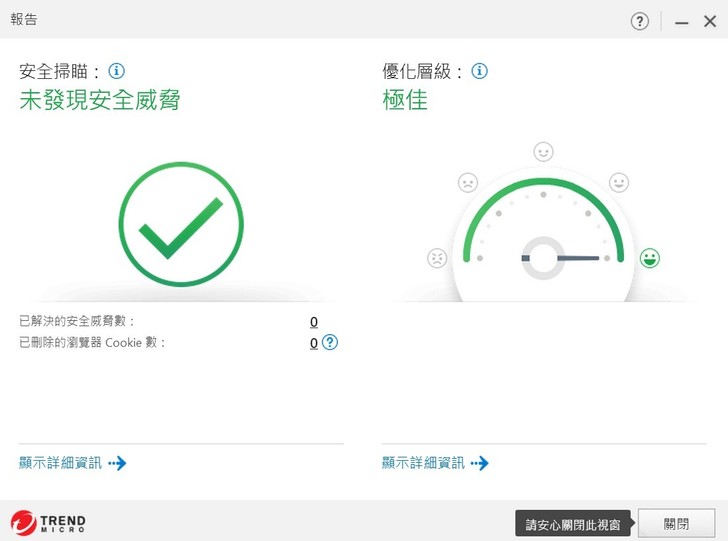Minimize the report window
Viewport: 728px width, 541px height.
tap(682, 21)
